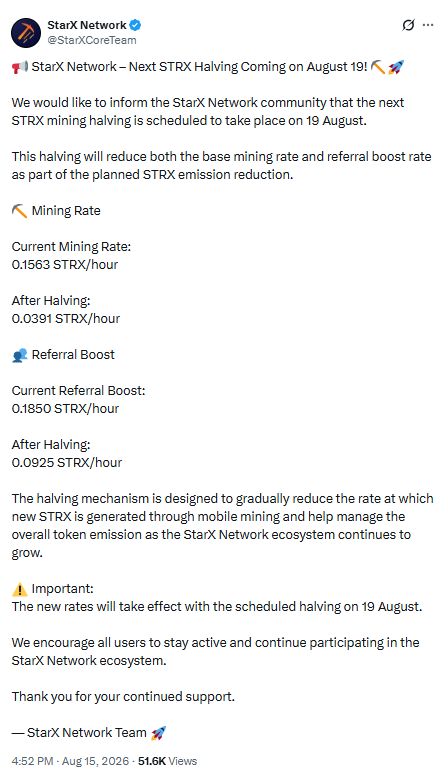The image size is (445, 777).
Task: Open the StarX Network display name link
Action: 87,25
